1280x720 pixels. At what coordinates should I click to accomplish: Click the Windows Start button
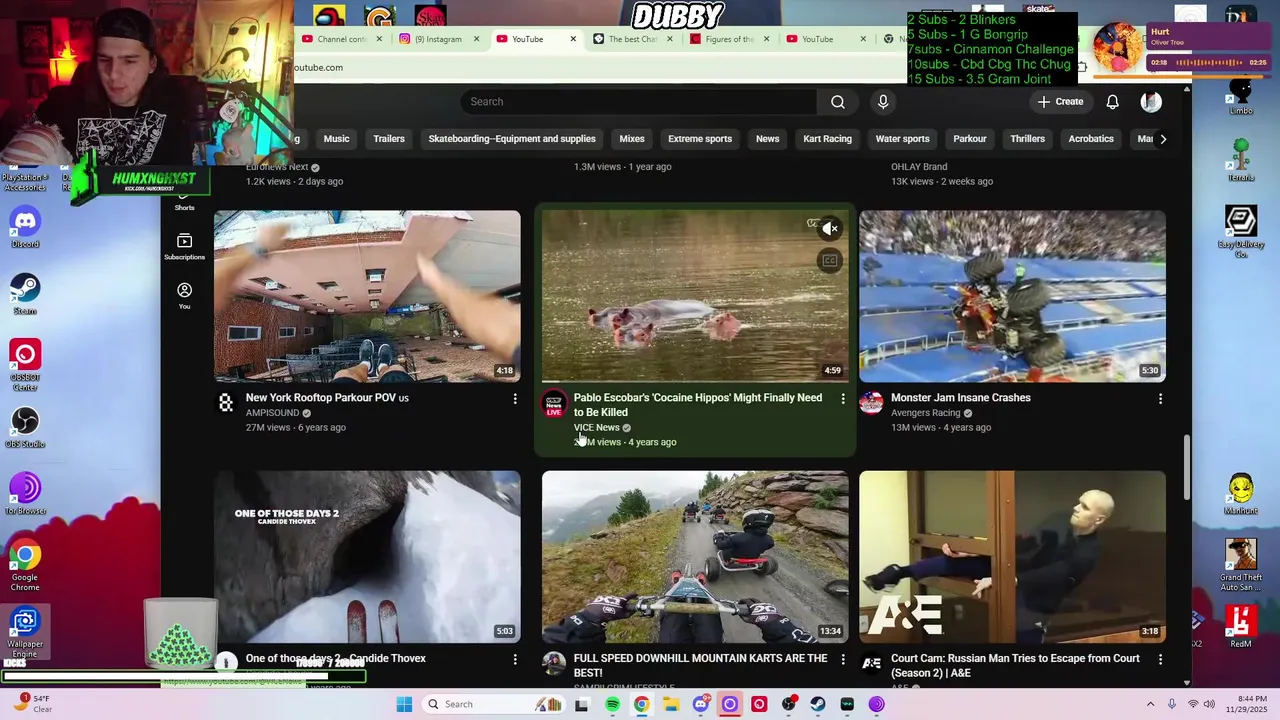point(404,704)
